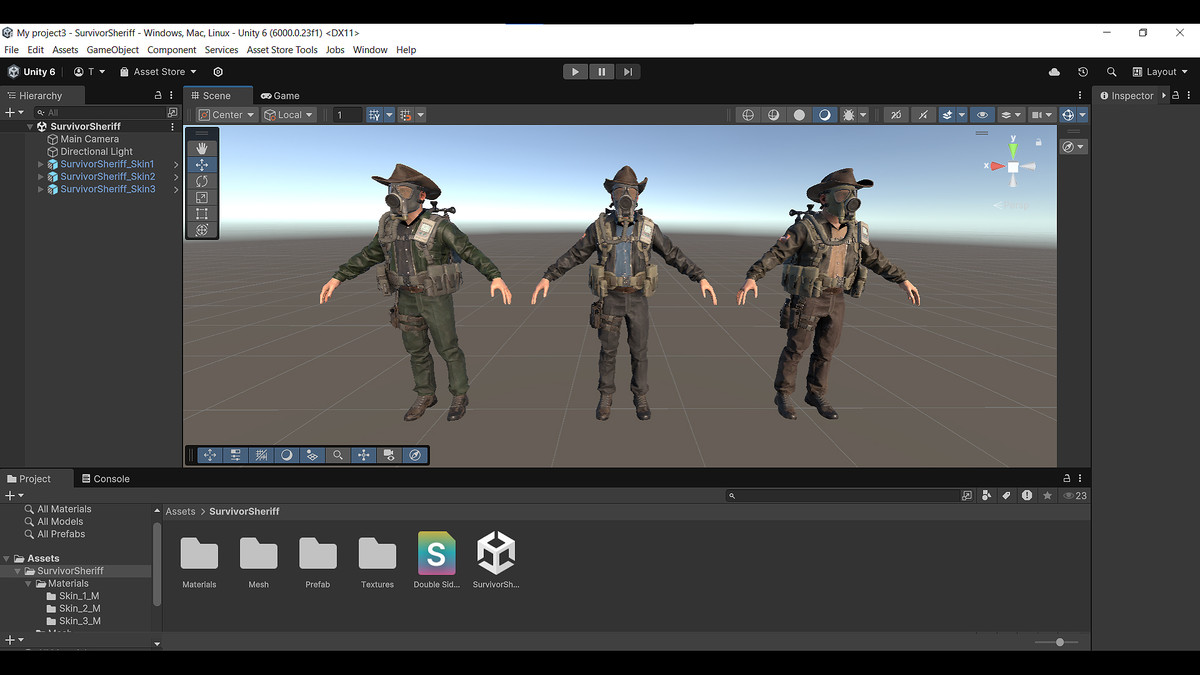Open Undo History clock icon

[x=1082, y=72]
